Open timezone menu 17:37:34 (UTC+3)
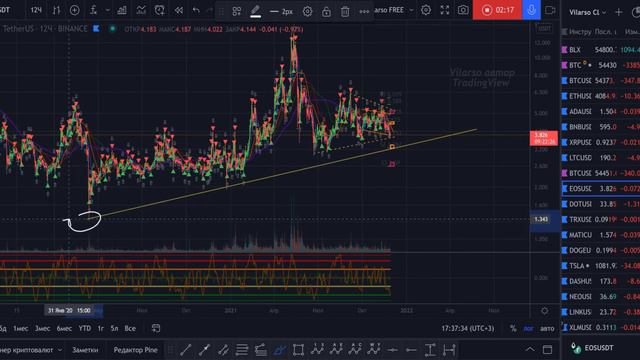The width and height of the screenshot is (640, 360). 467,328
